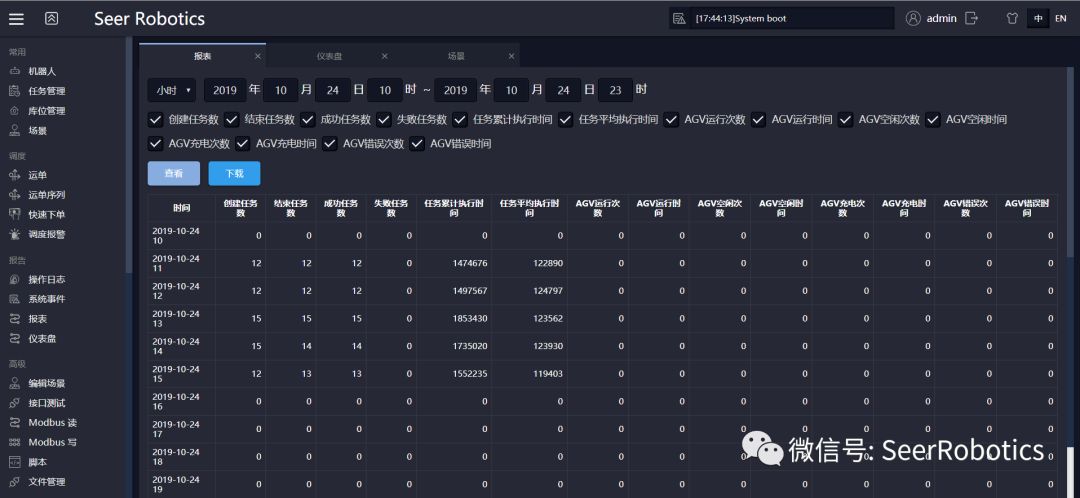This screenshot has width=1080, height=498.
Task: Click the 下载 download button
Action: point(234,173)
